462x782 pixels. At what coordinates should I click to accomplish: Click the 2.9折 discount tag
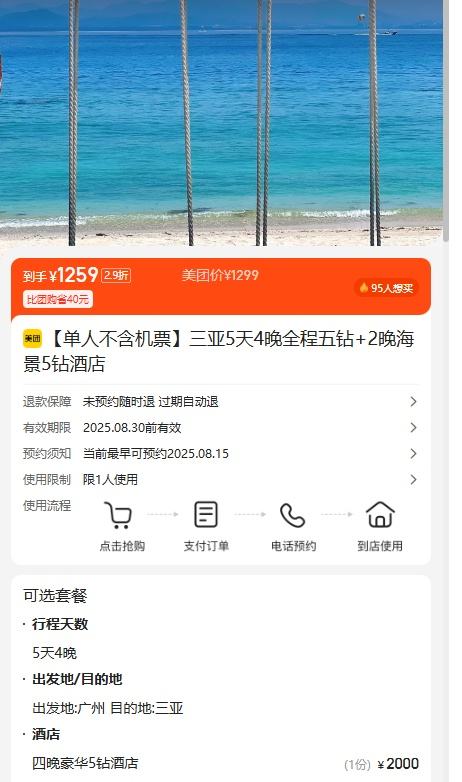[116, 275]
